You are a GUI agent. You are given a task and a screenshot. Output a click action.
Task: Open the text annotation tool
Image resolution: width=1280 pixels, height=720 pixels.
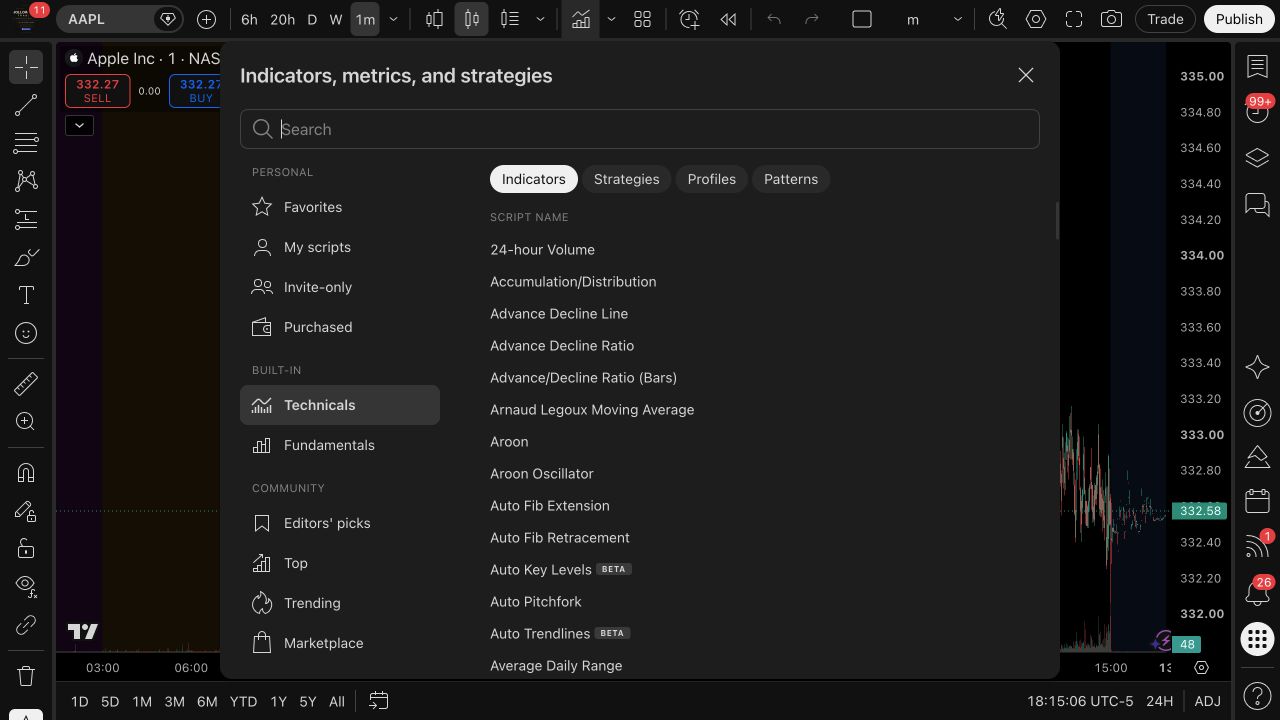click(26, 295)
